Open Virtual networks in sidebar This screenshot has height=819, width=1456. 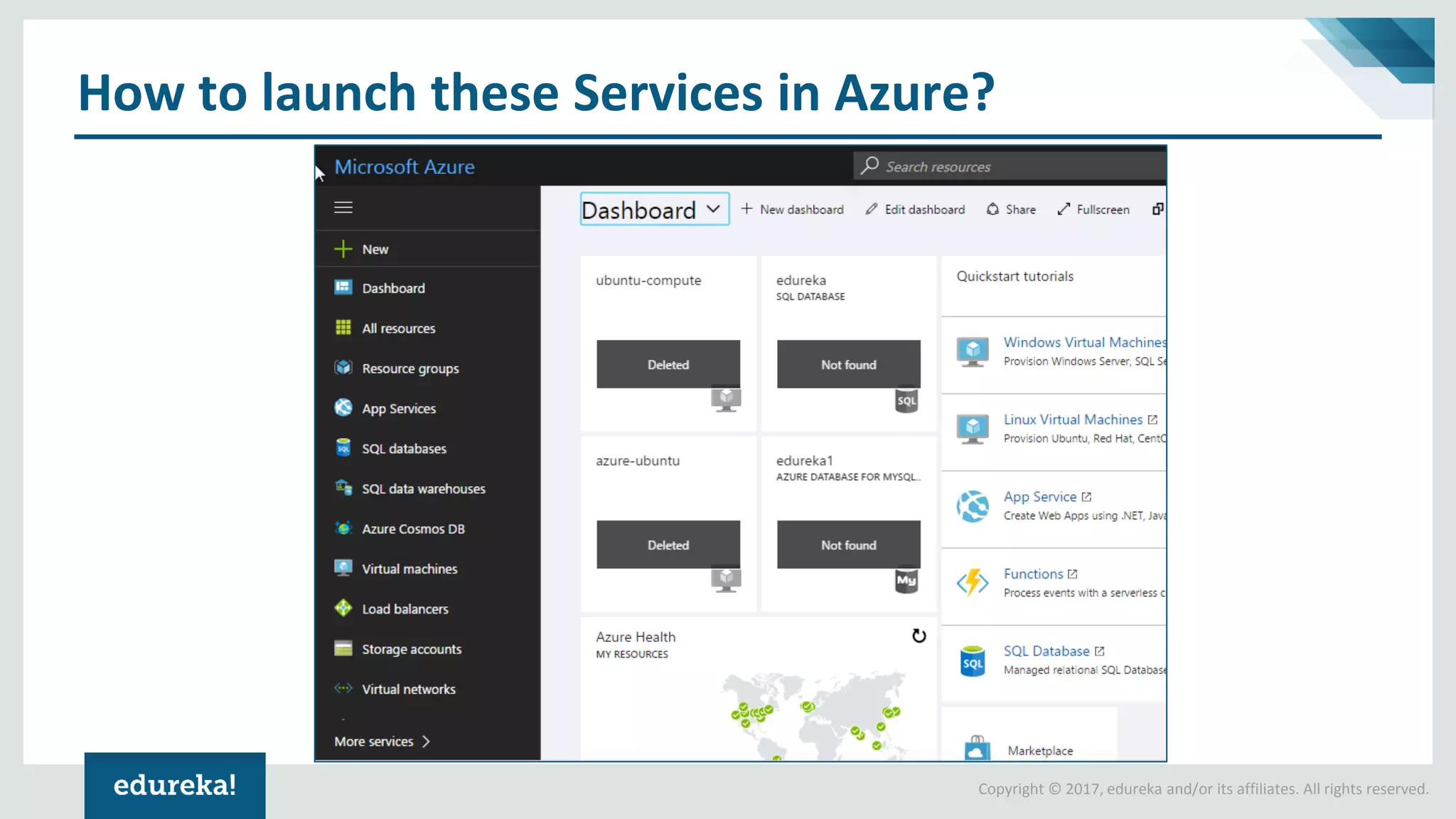pos(427,689)
